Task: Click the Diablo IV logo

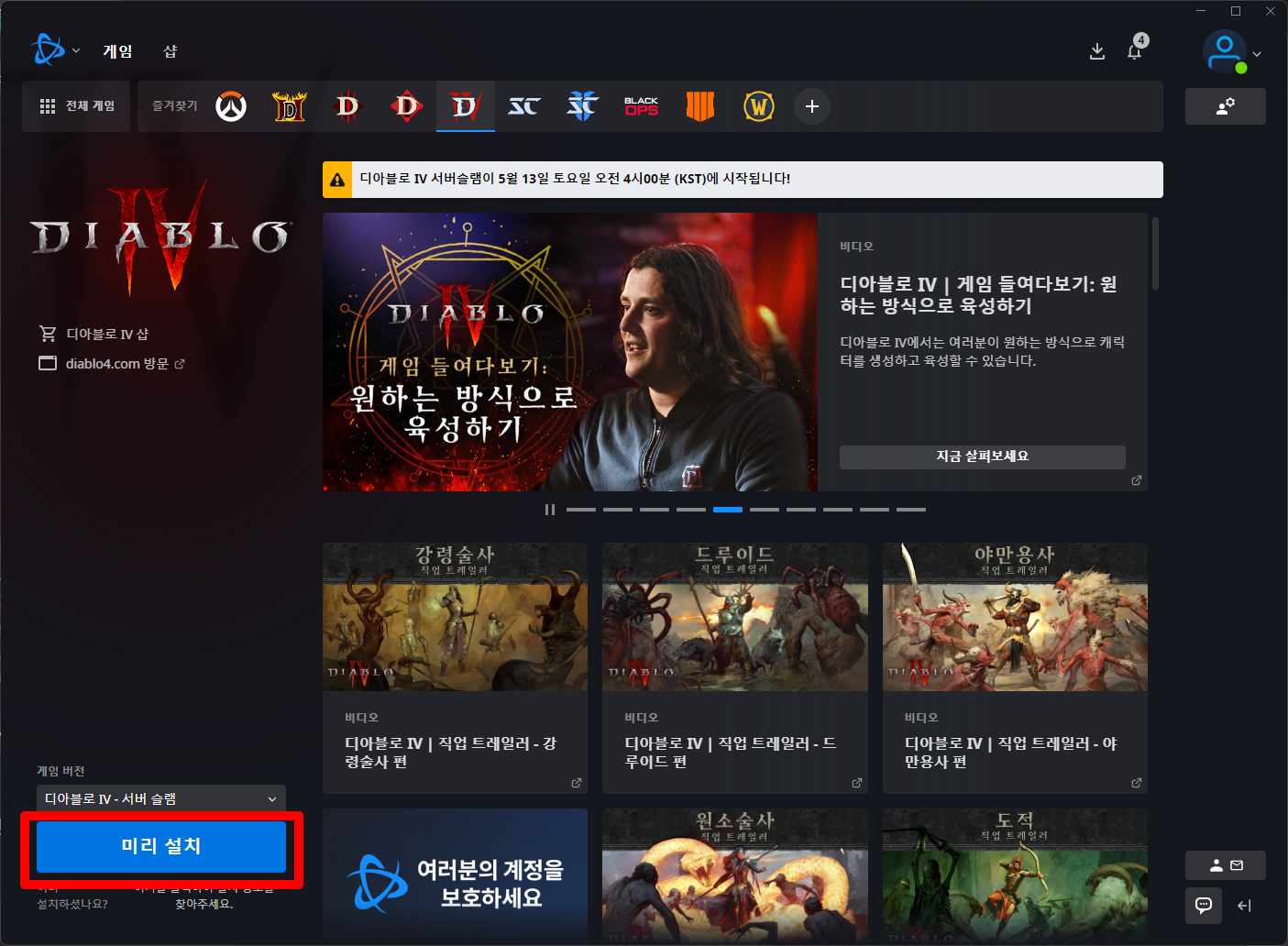Action: pyautogui.click(x=161, y=236)
